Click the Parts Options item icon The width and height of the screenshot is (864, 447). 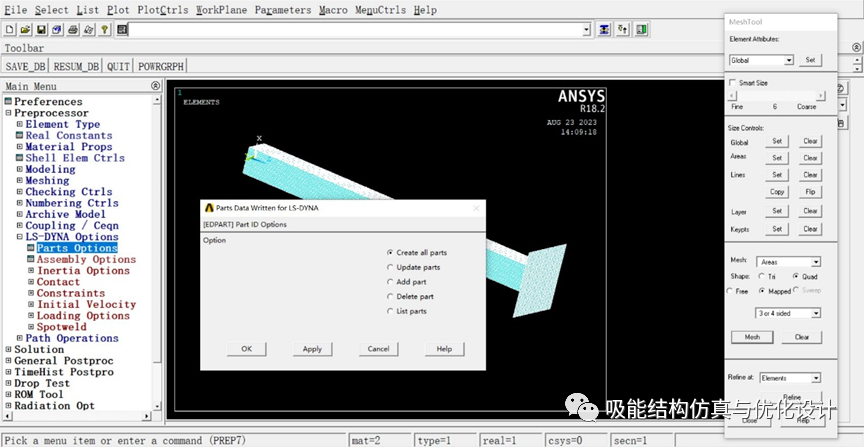tap(31, 248)
